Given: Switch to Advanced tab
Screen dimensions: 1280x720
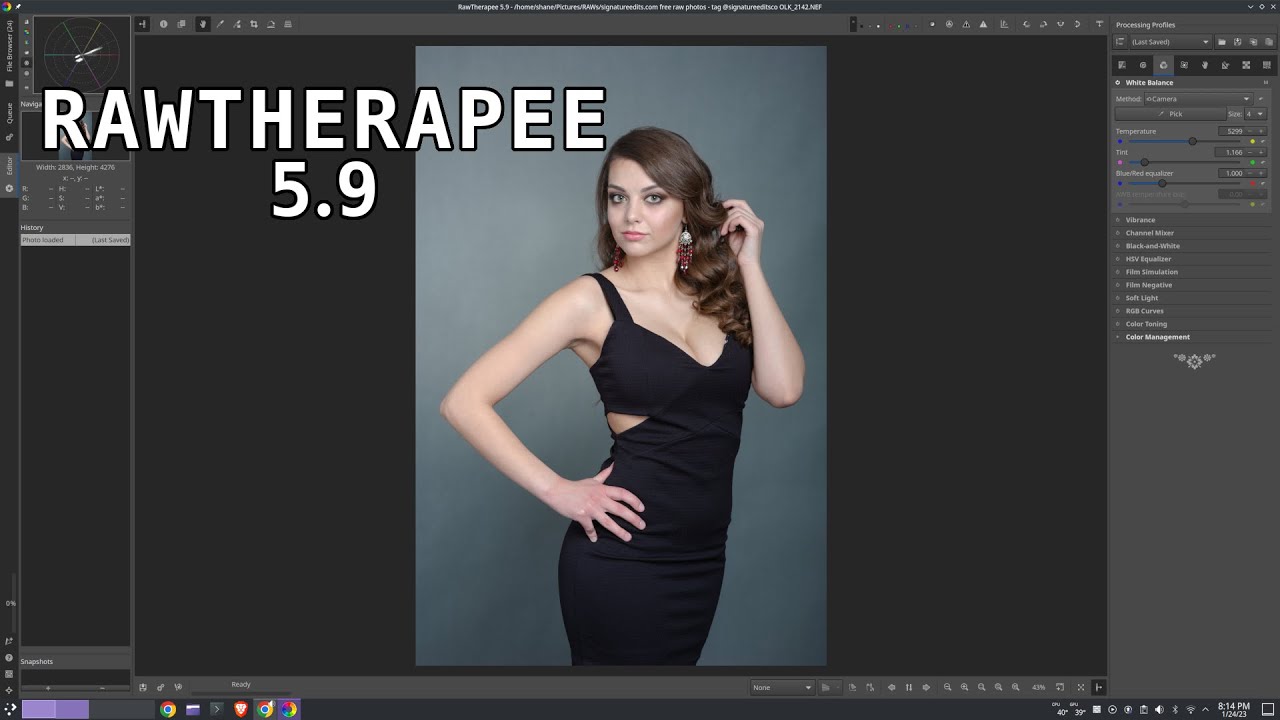Looking at the screenshot, I should pos(1184,65).
